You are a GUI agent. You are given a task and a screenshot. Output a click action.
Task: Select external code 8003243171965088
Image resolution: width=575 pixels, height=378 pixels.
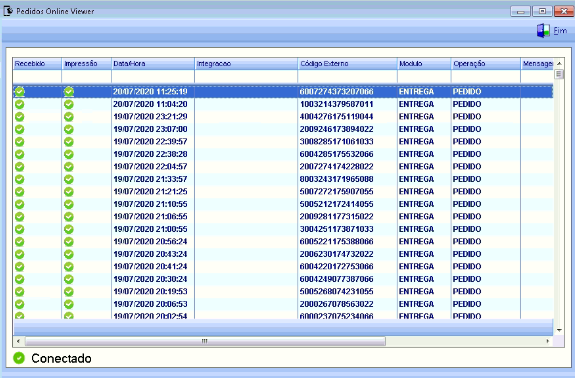(336, 179)
